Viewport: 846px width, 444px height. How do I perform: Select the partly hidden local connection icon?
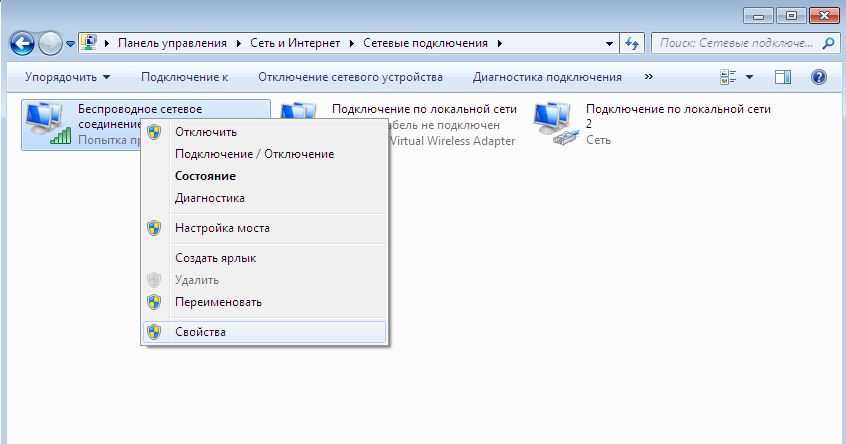pyautogui.click(x=298, y=110)
